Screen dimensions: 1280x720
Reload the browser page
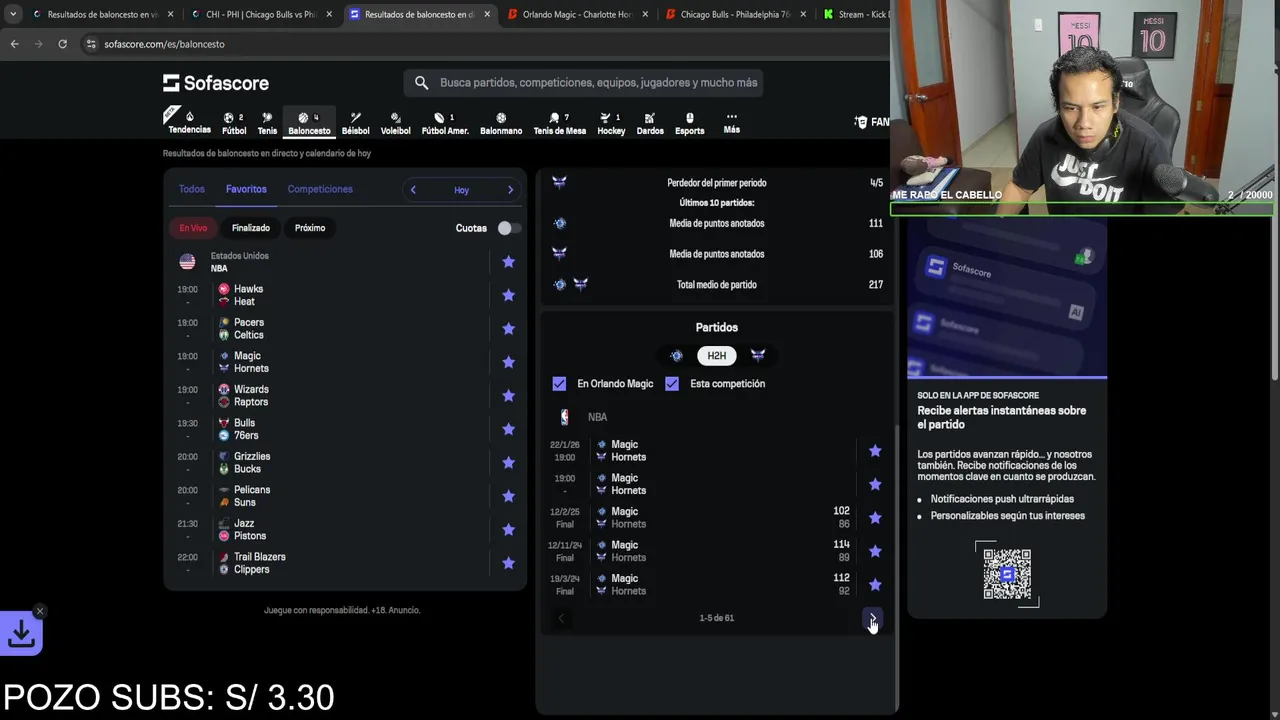(x=62, y=44)
